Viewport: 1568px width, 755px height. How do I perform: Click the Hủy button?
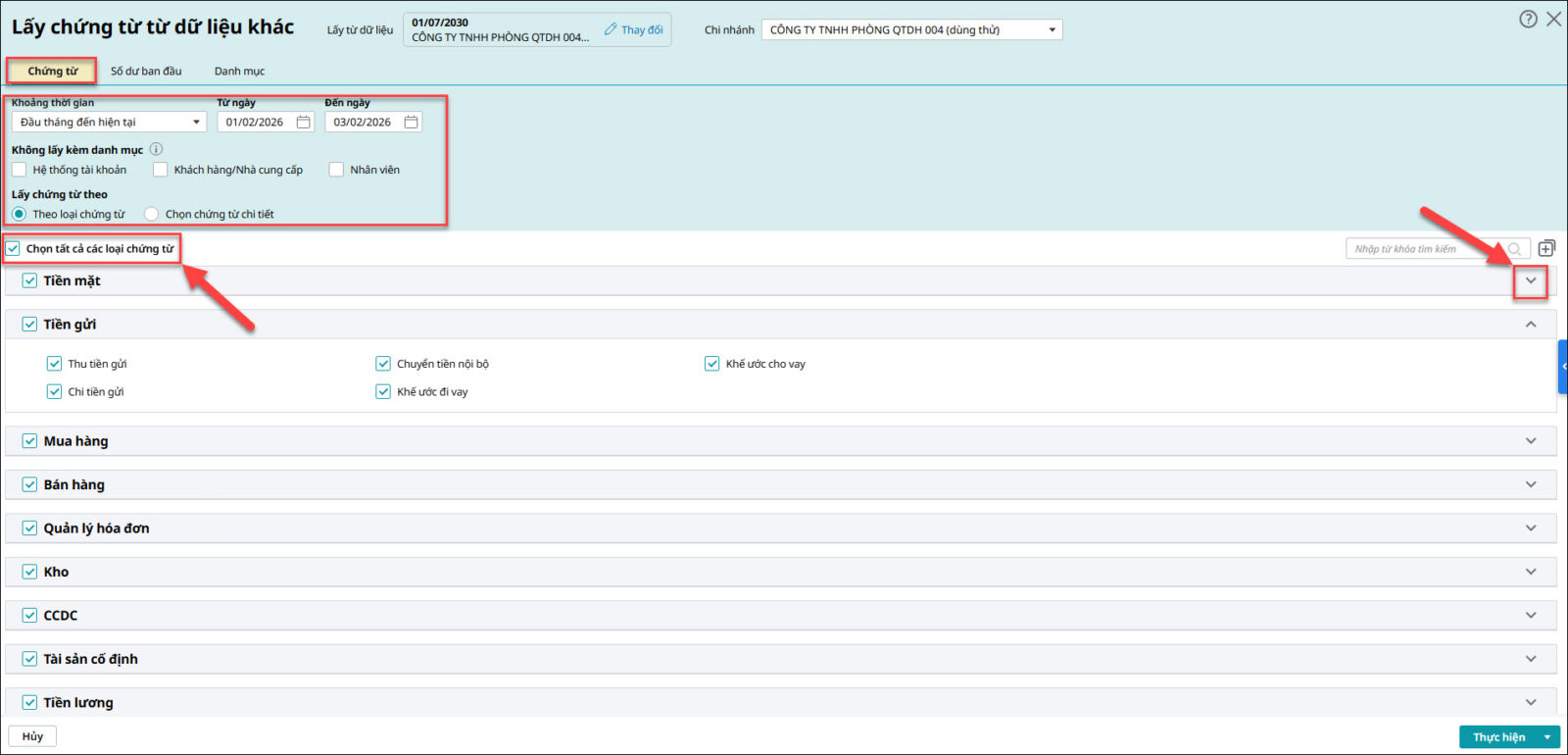pyautogui.click(x=32, y=736)
